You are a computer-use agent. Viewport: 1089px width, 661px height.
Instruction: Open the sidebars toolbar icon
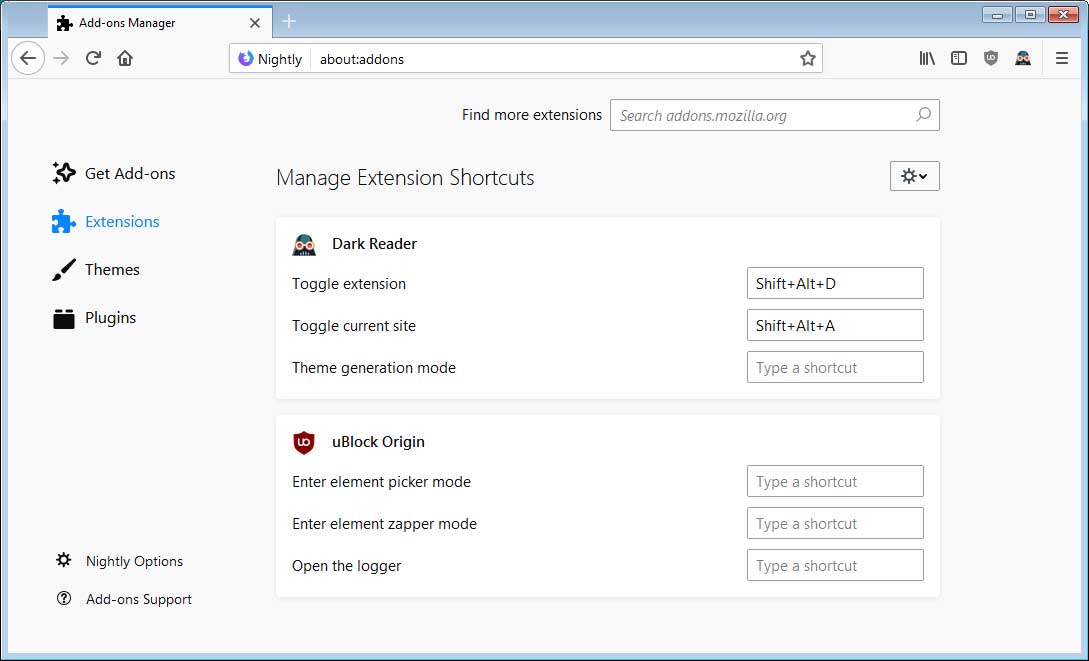(958, 58)
